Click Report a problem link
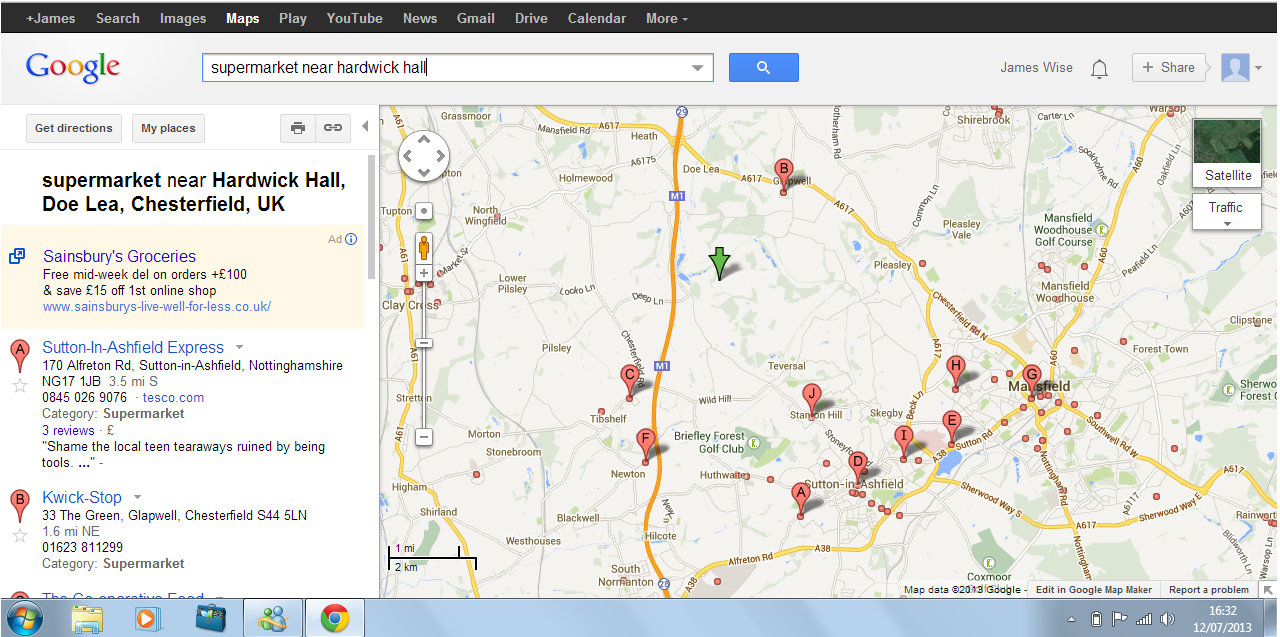Image resolution: width=1280 pixels, height=637 pixels. click(x=1209, y=590)
